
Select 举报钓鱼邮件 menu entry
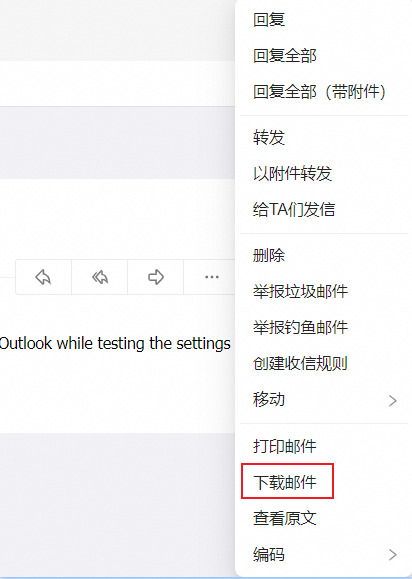(x=300, y=327)
